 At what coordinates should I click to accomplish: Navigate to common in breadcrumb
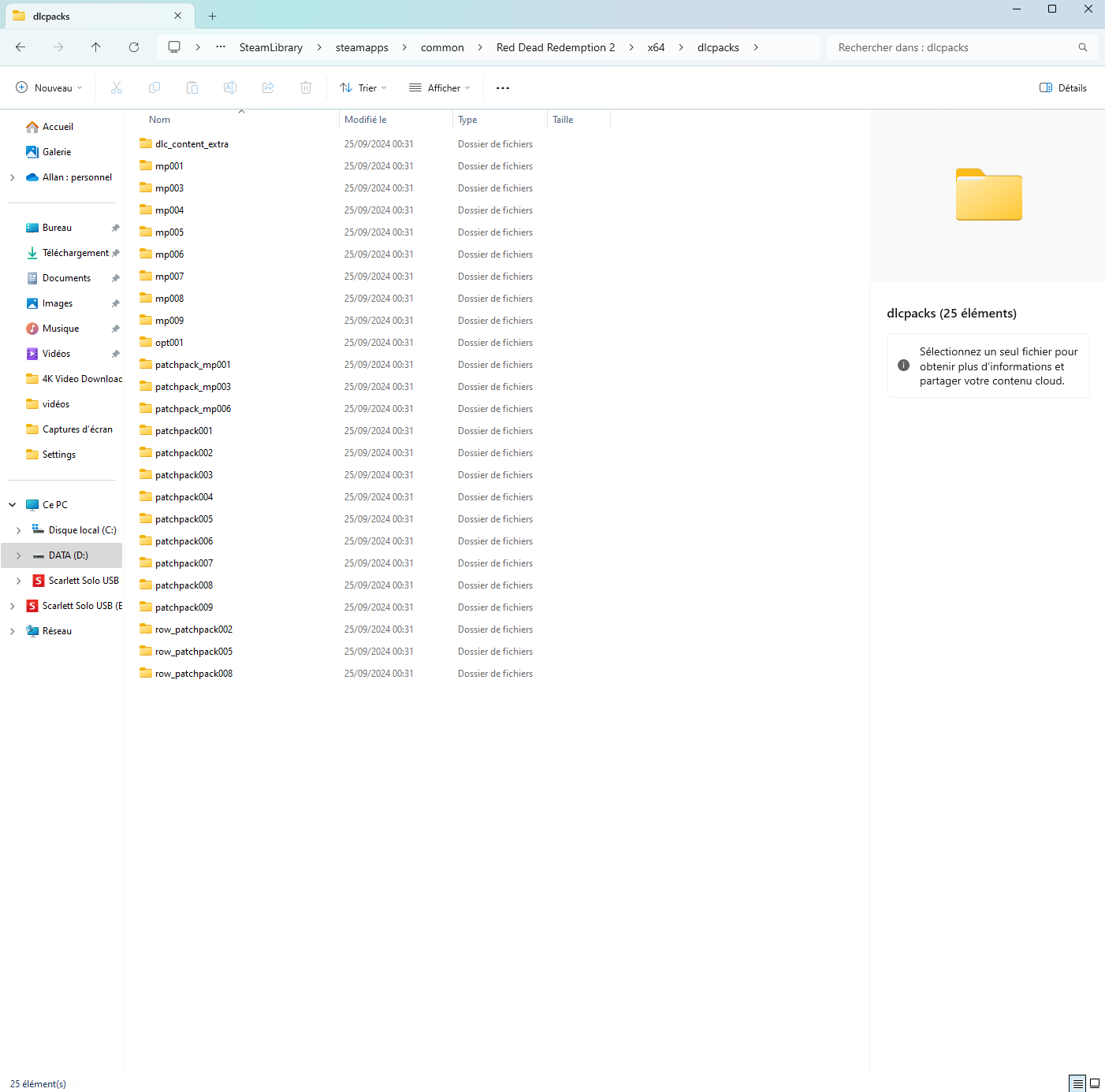click(x=442, y=47)
